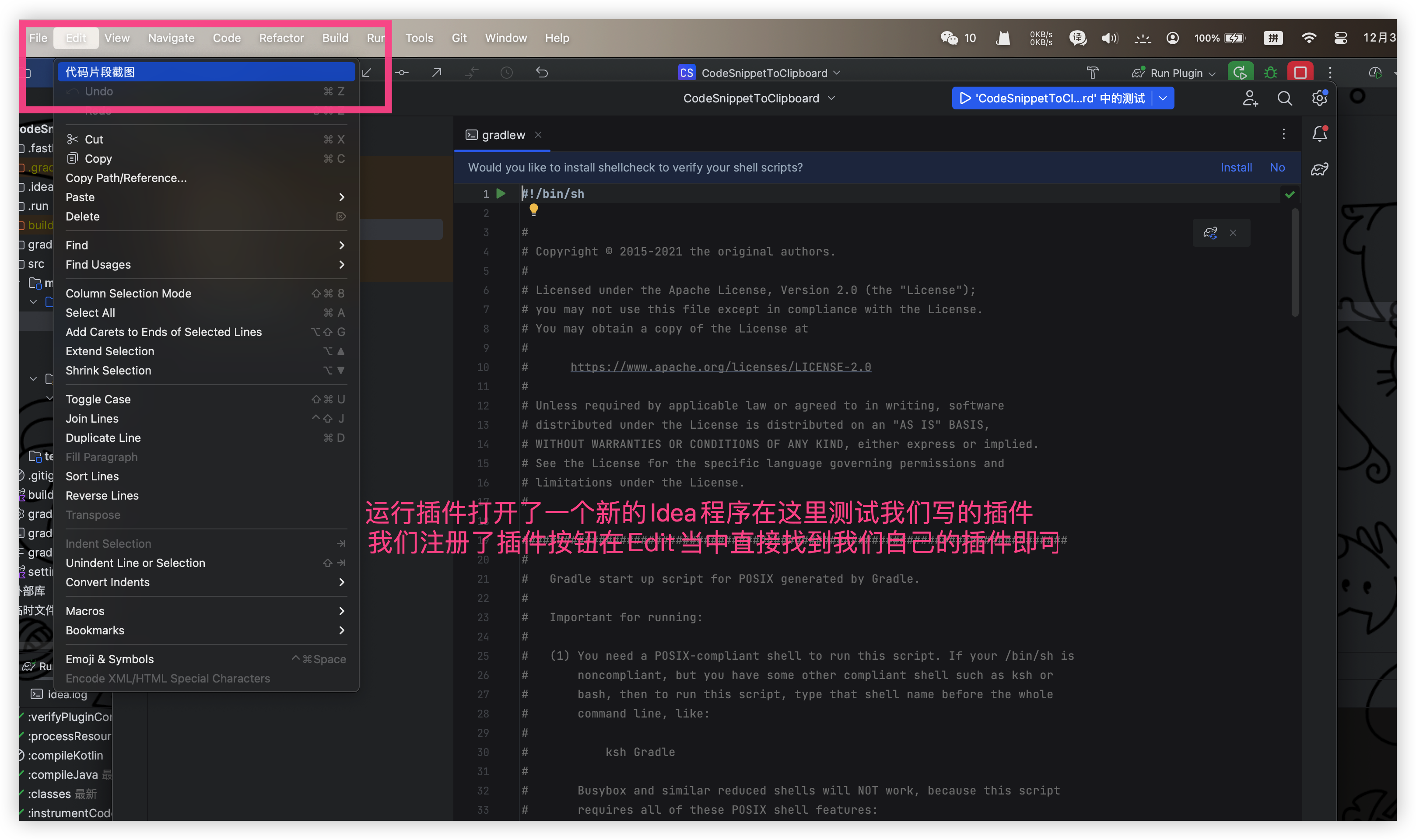Open the Window menu
This screenshot has height=840, width=1416.
505,38
